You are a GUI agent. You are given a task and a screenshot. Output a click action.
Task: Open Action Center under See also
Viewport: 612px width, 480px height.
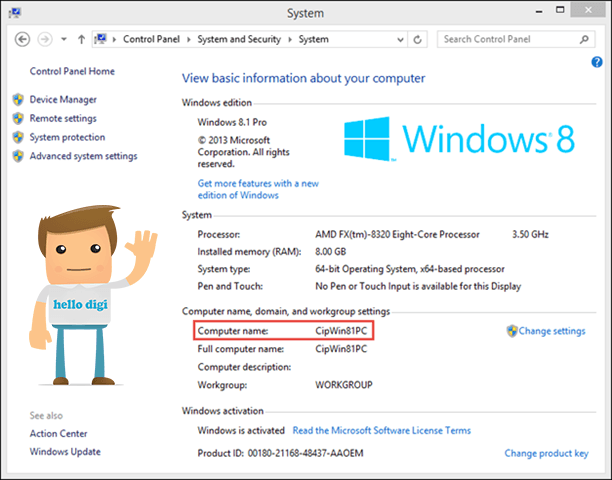tap(59, 434)
